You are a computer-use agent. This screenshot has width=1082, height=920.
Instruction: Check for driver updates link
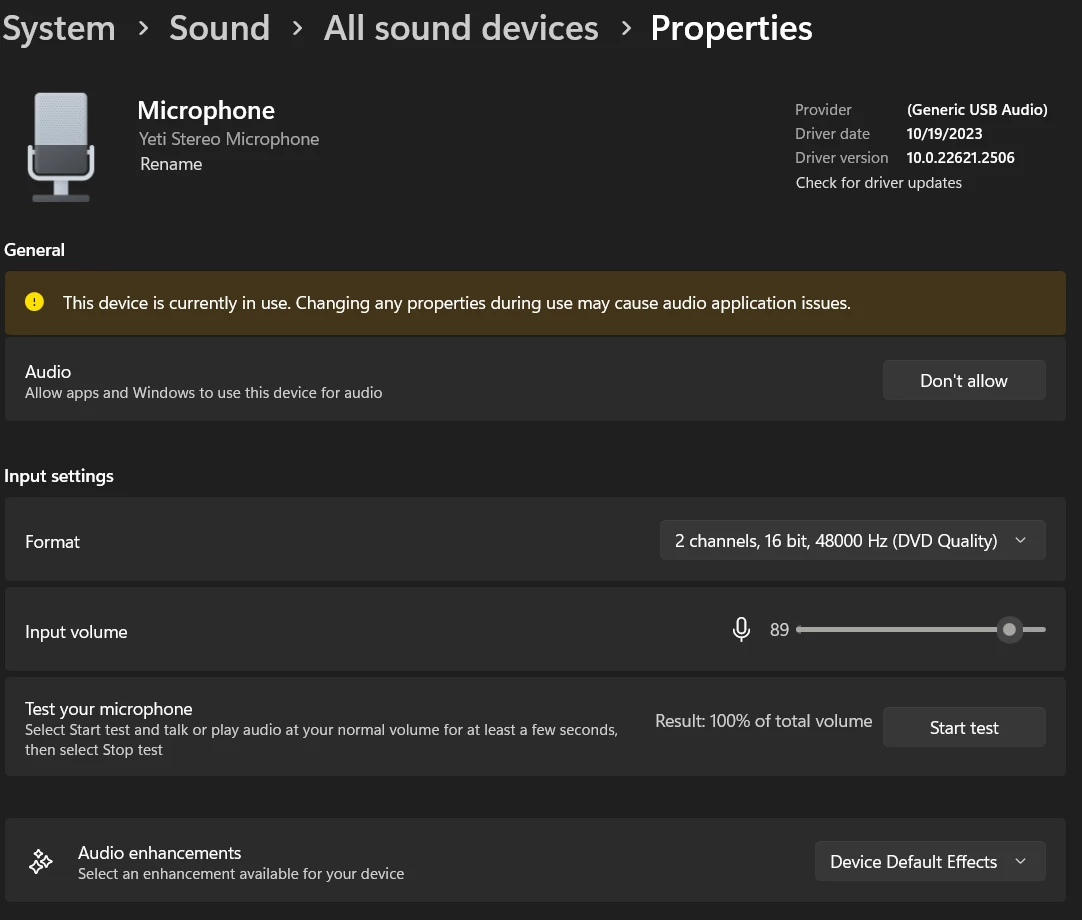click(878, 183)
